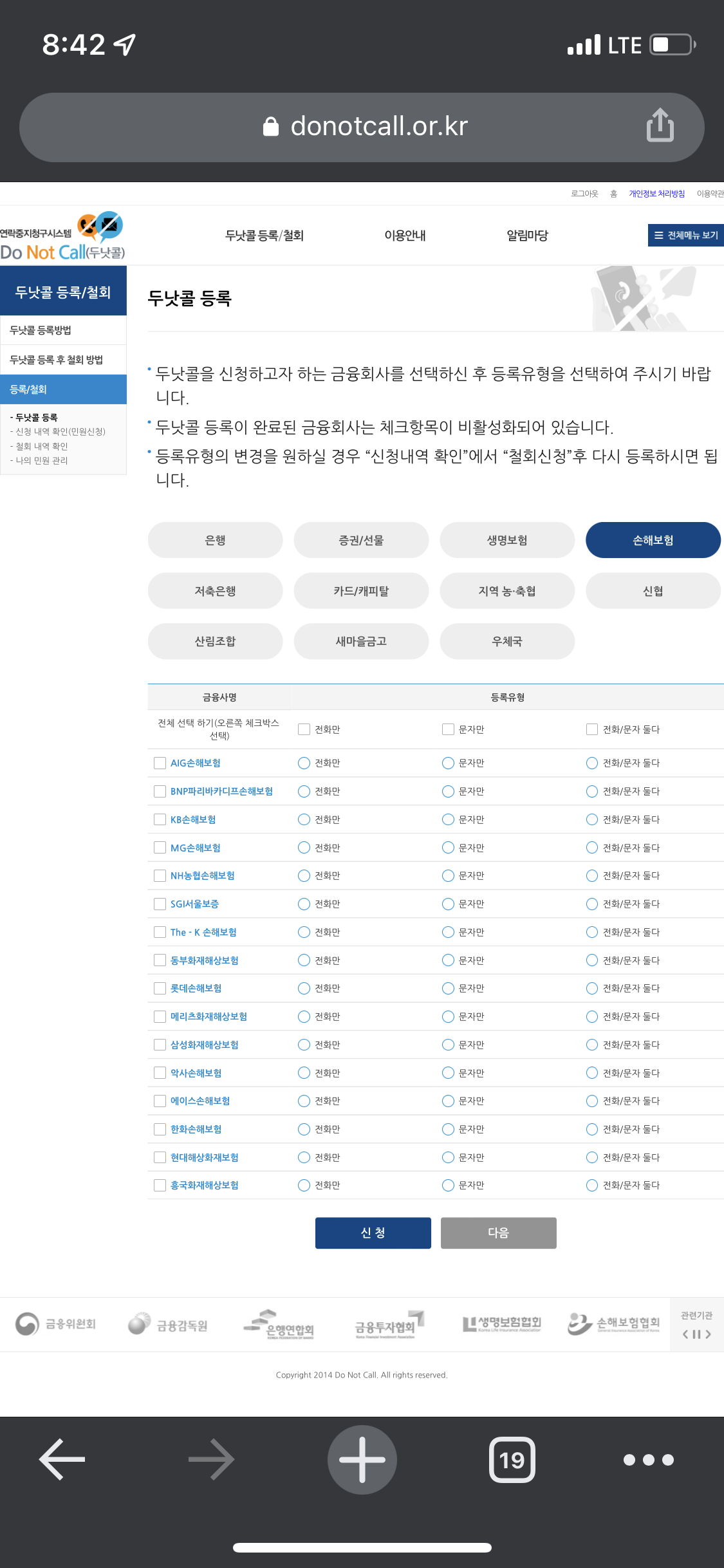724x1568 pixels.
Task: Click the 신 청 submit button
Action: click(x=373, y=1233)
